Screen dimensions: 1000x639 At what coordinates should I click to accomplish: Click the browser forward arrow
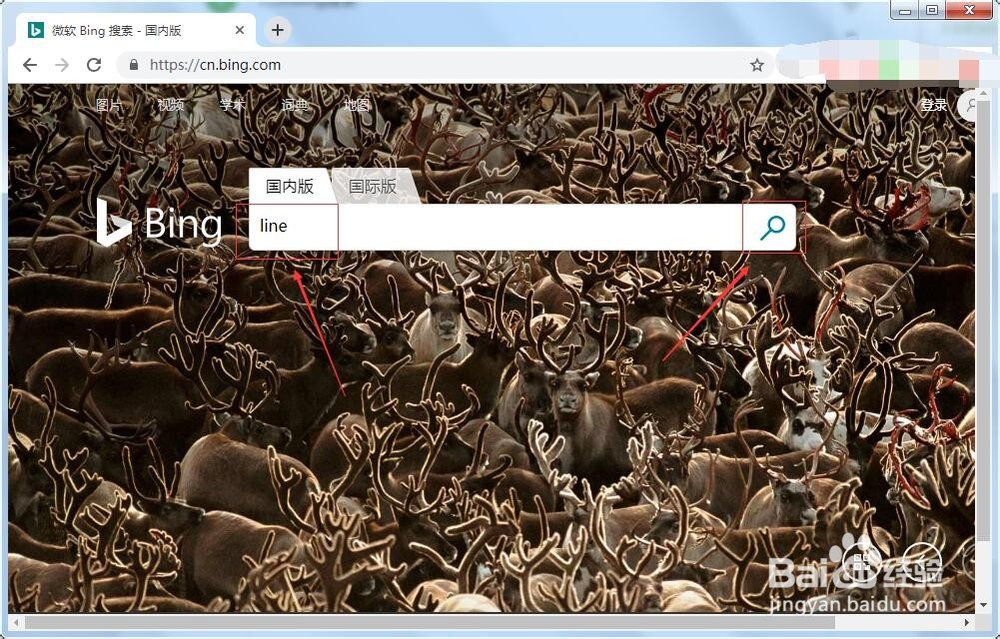(x=62, y=64)
